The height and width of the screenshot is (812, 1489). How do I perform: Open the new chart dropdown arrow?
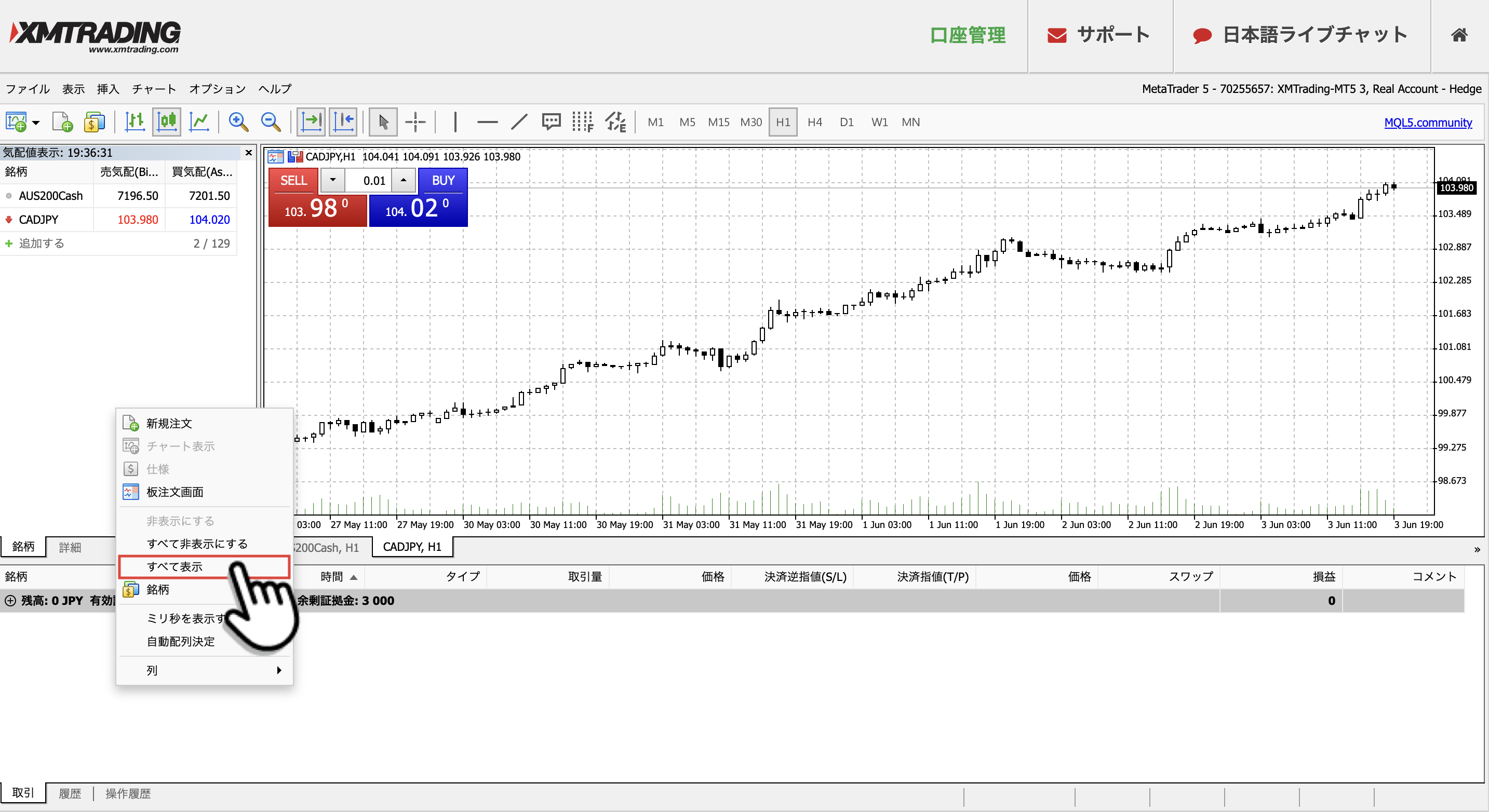(x=36, y=123)
